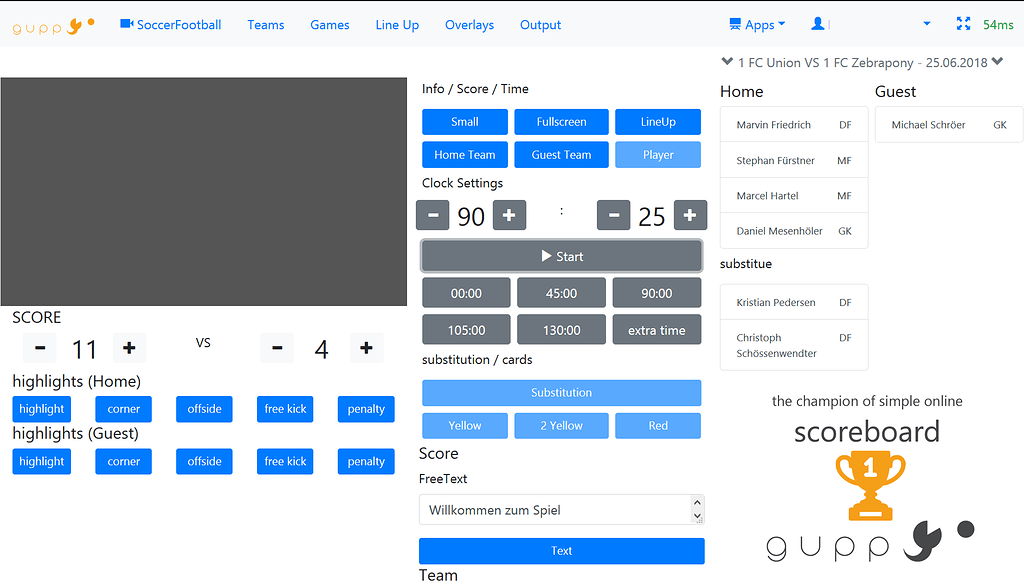Toggle the Yellow card overlay
Image resolution: width=1024 pixels, height=585 pixels.
tap(464, 425)
